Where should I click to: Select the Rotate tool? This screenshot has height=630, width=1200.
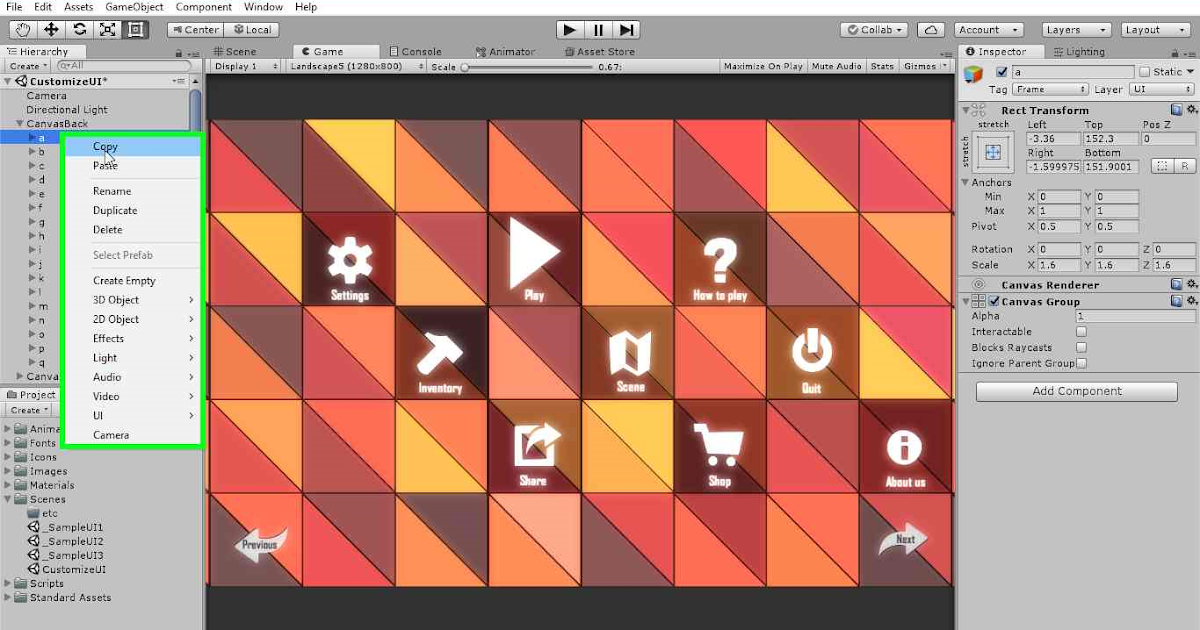(78, 29)
